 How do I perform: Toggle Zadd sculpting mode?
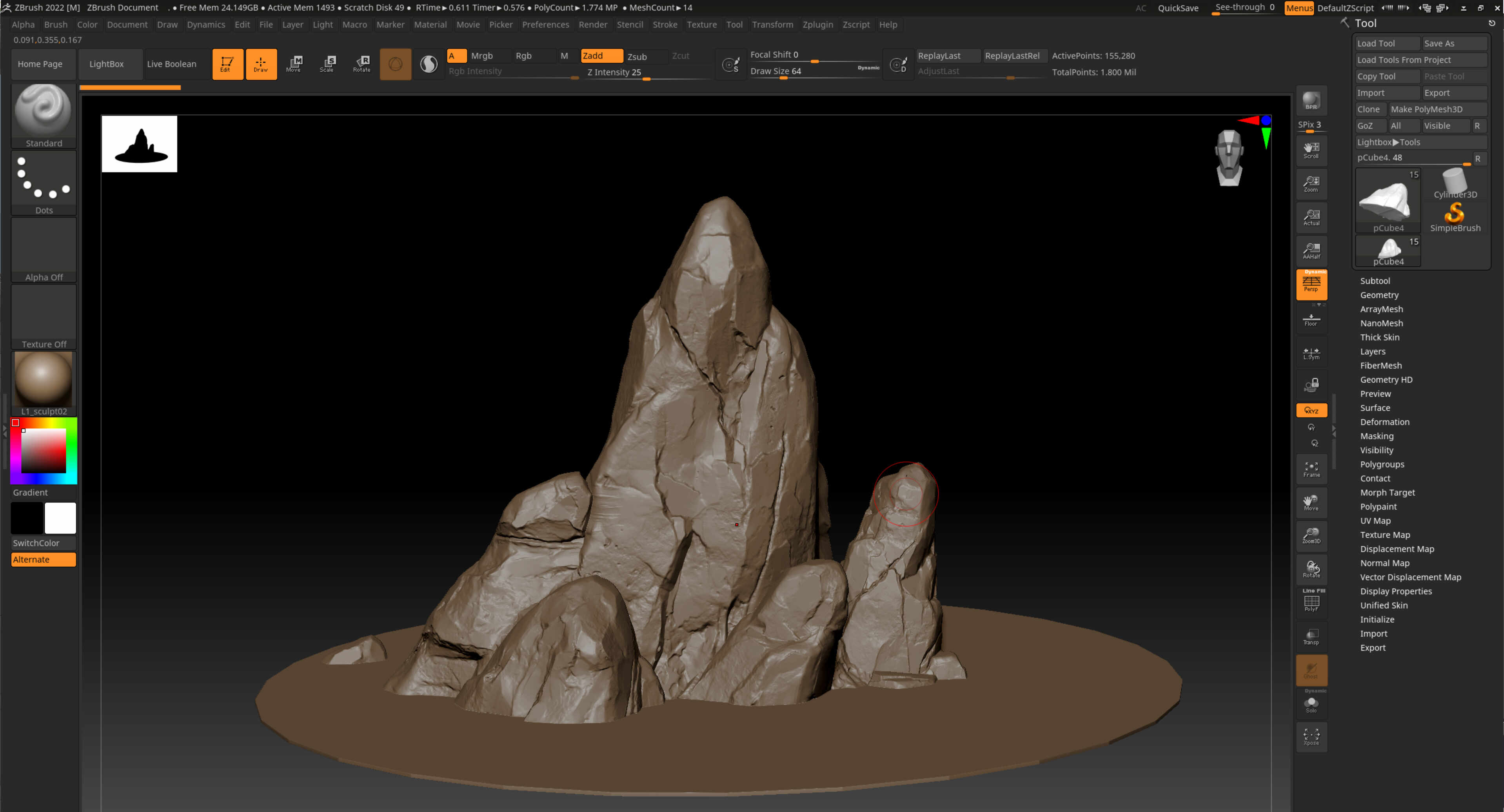click(601, 56)
